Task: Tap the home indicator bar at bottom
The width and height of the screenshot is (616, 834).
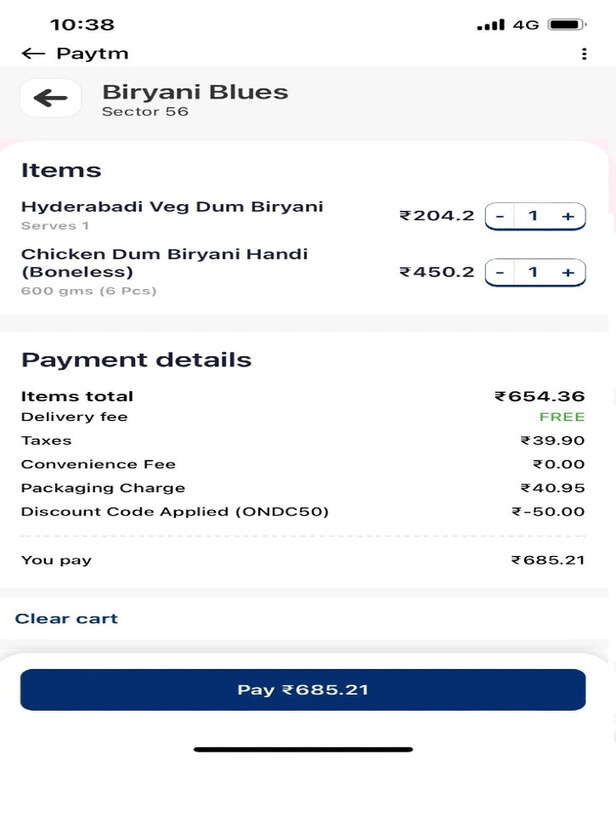Action: [303, 749]
